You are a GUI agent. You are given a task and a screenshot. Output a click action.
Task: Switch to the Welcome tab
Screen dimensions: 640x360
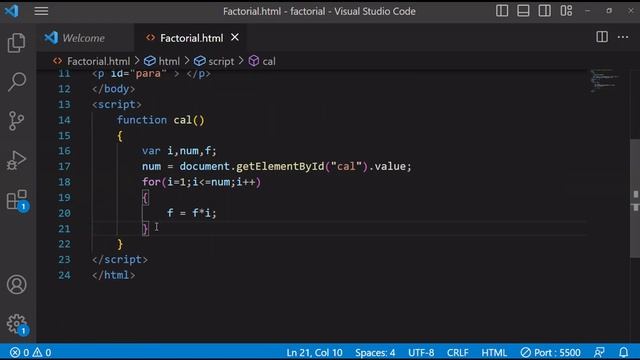coord(84,38)
